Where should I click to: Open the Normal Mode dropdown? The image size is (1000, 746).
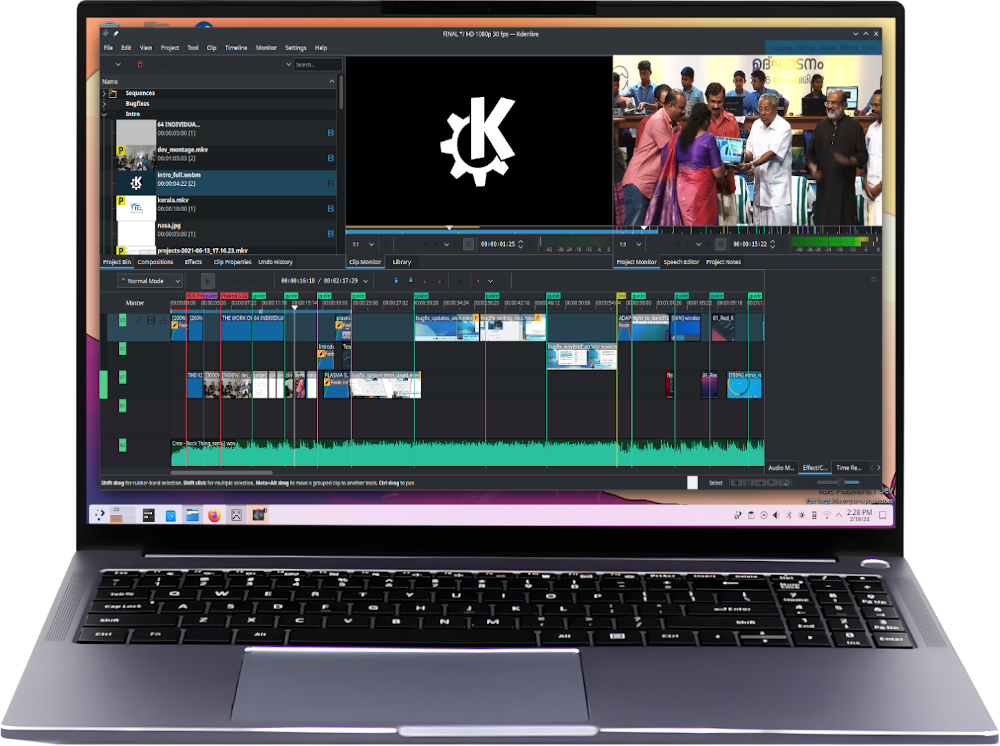tap(150, 281)
